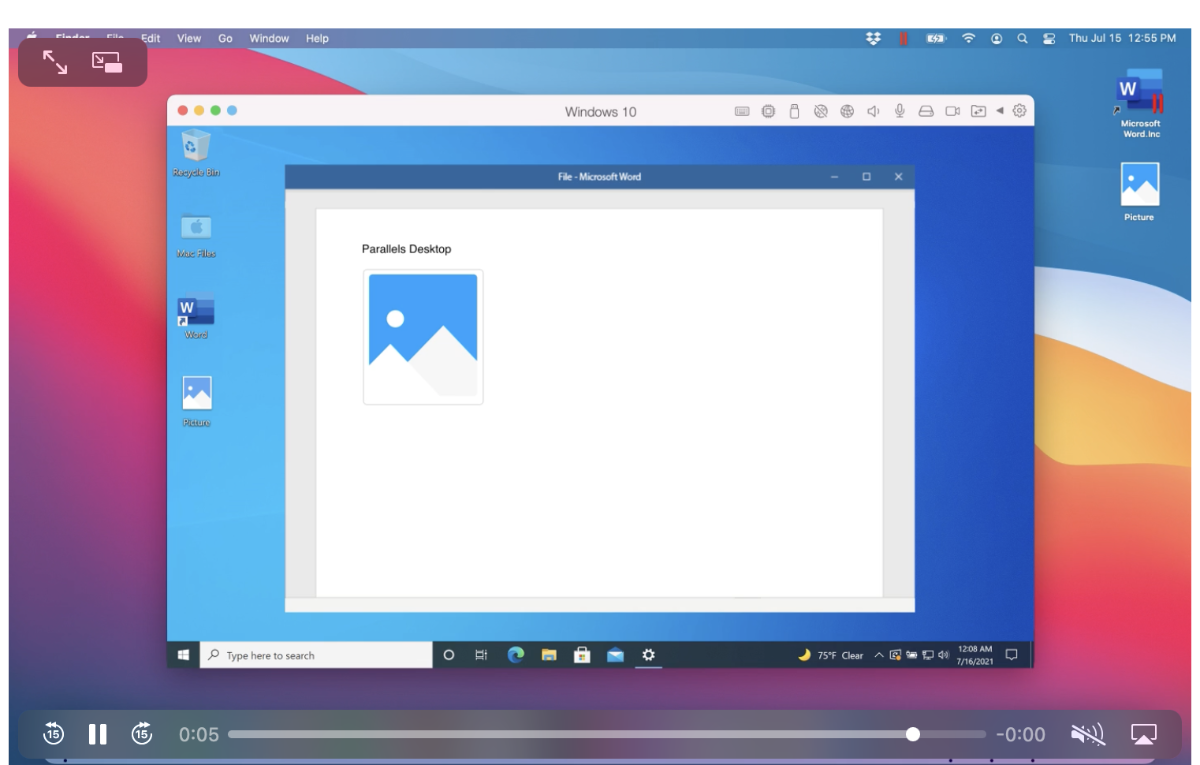Select the Word shortcut on Windows desktop
Viewport: 1200px width, 765px height.
pyautogui.click(x=196, y=317)
